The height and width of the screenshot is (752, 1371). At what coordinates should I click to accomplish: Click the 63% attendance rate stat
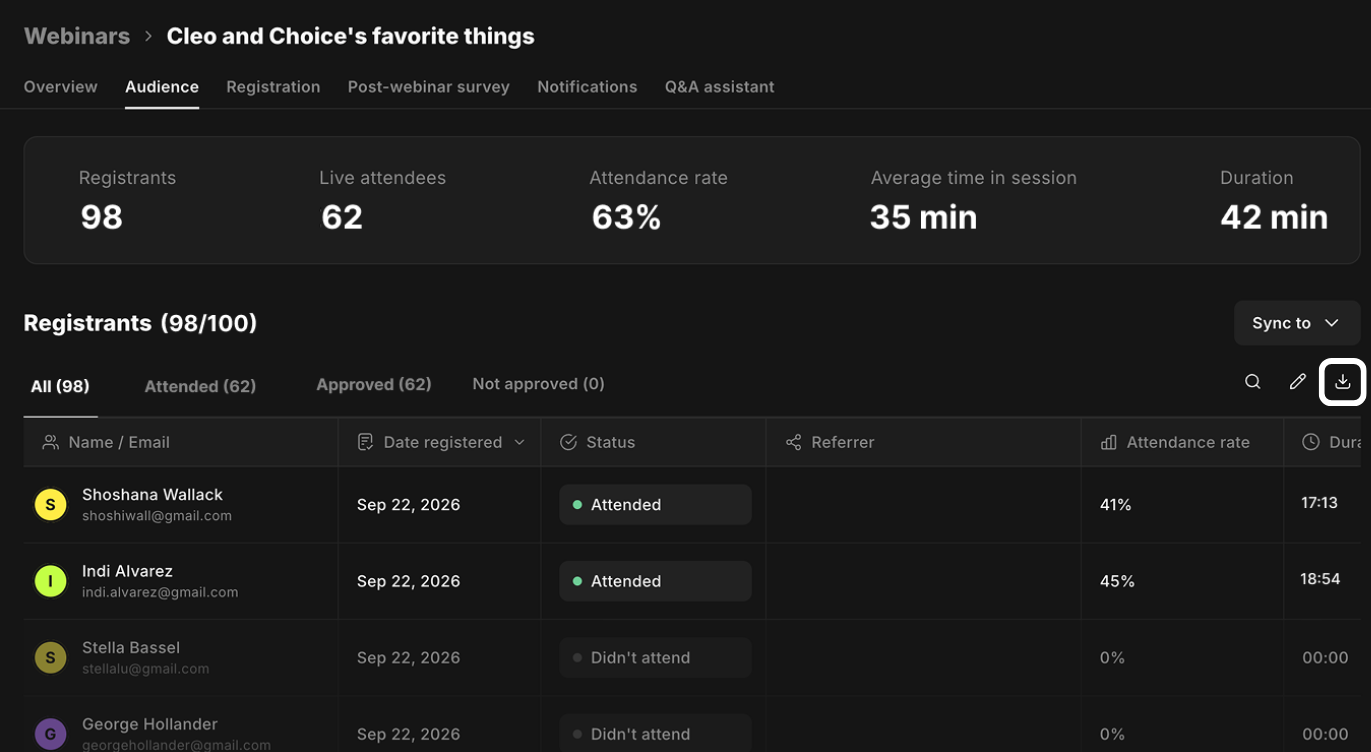coord(626,217)
